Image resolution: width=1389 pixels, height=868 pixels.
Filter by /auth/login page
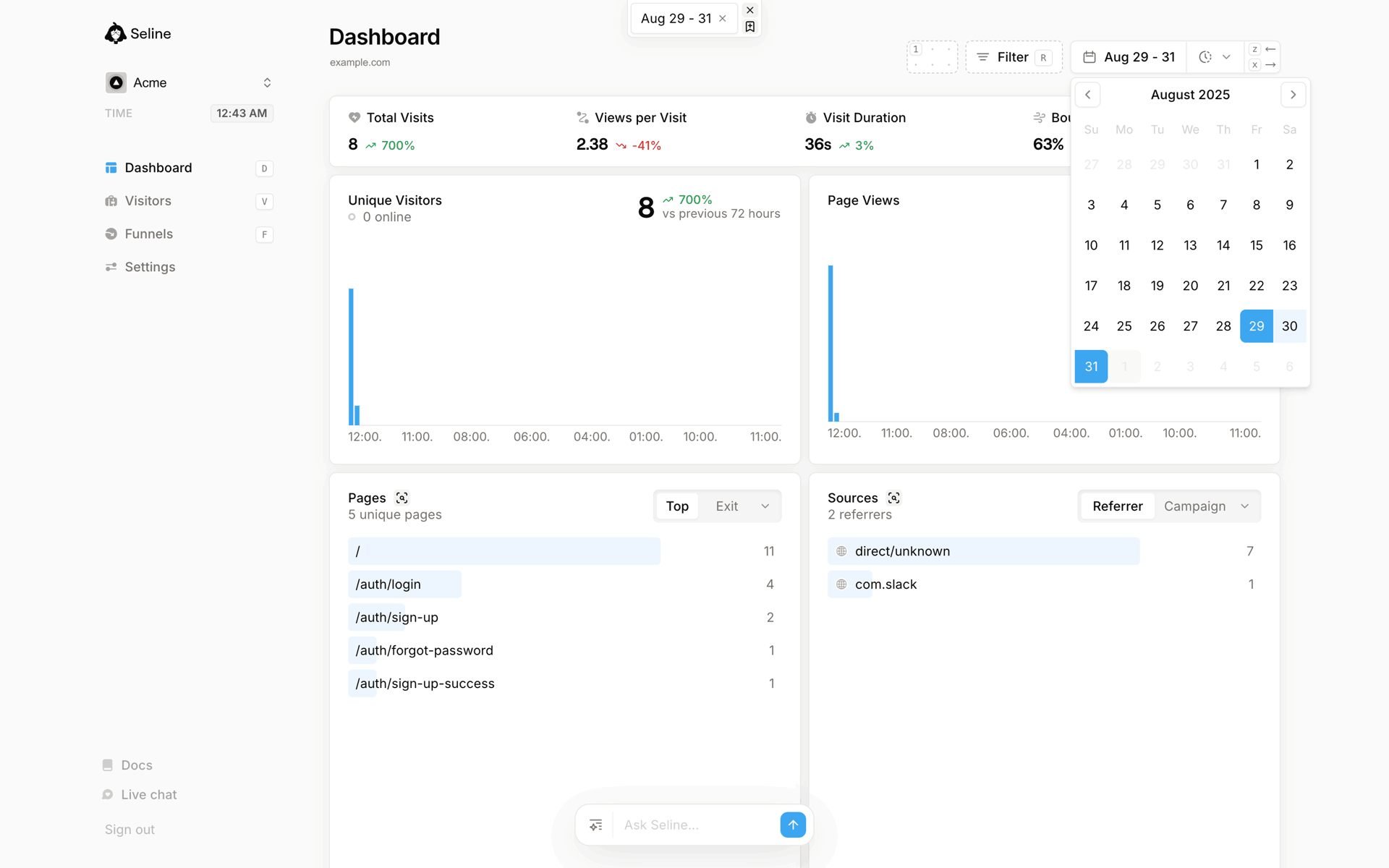tap(564, 584)
